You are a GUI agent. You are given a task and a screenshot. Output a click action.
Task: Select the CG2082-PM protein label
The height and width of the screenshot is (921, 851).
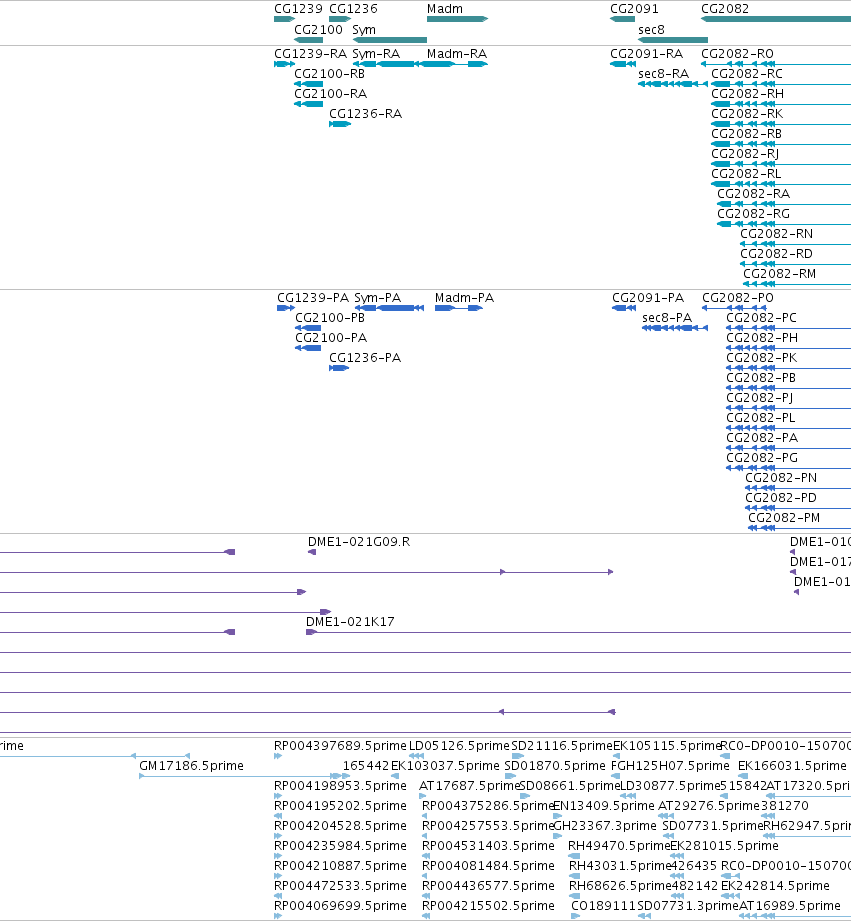point(784,517)
